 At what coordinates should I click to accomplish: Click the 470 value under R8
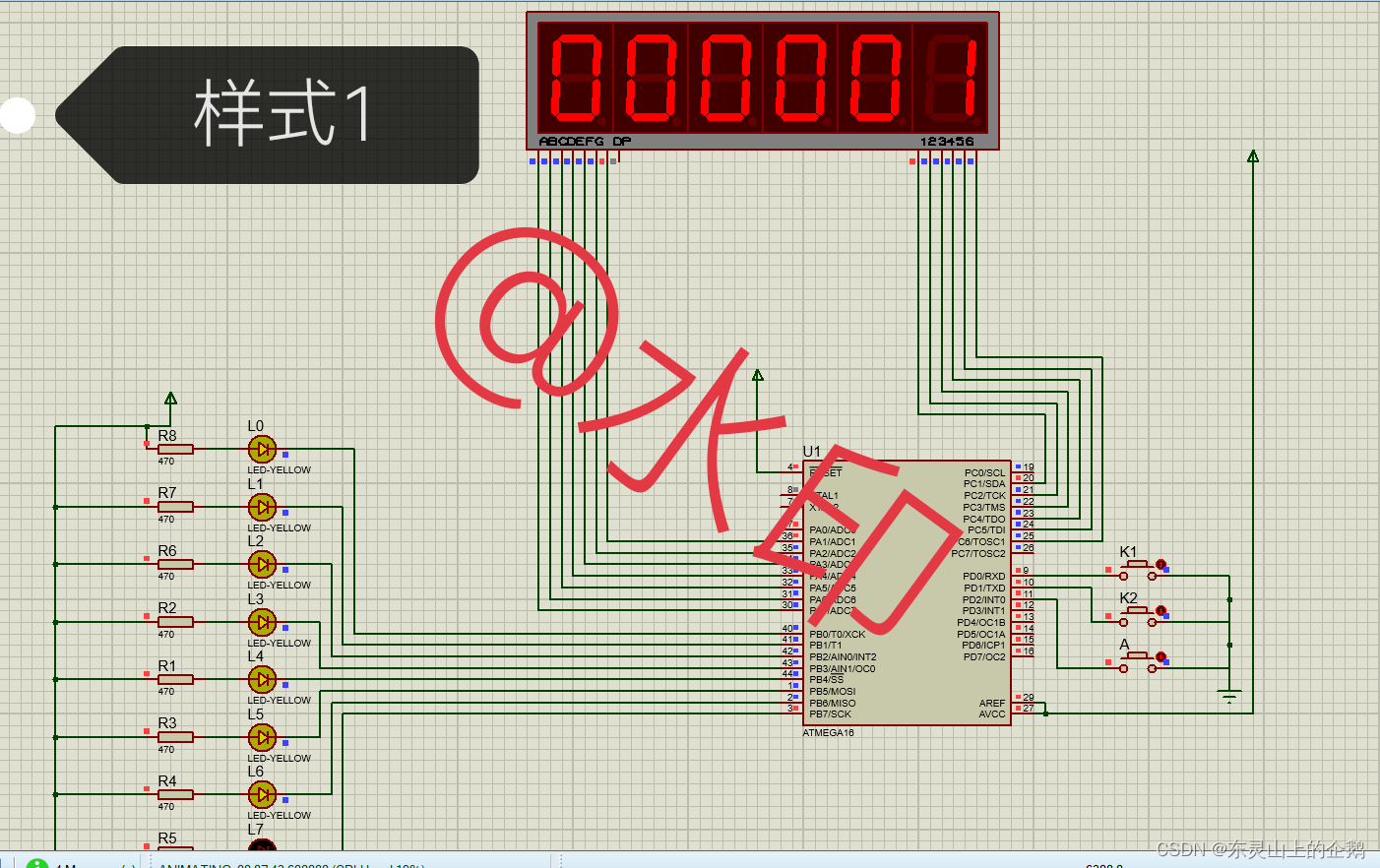[166, 462]
